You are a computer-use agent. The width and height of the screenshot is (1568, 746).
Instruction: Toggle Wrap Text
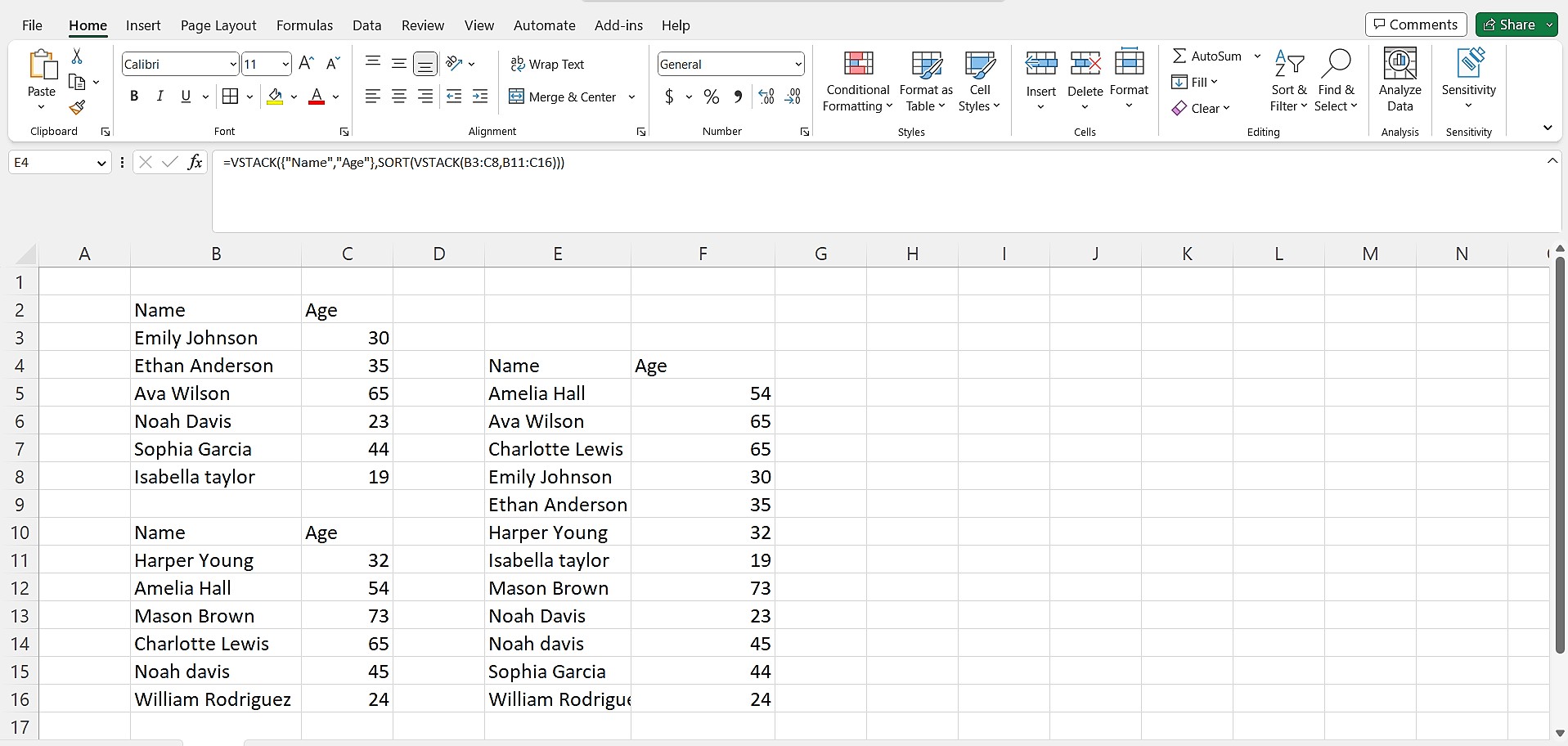tap(547, 64)
